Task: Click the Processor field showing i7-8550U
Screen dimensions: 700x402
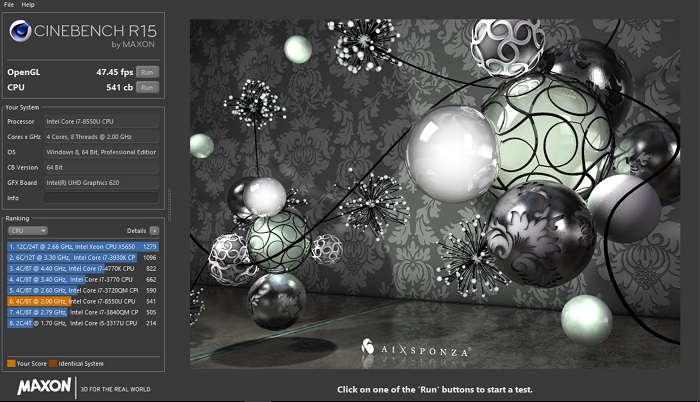Action: 101,121
